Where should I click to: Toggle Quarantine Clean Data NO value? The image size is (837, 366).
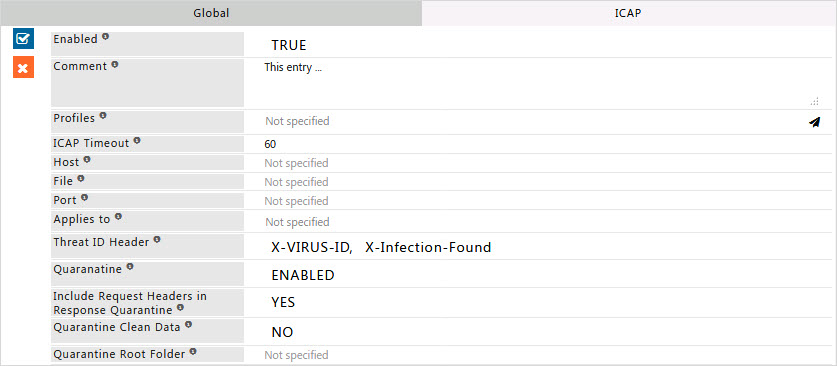coord(282,332)
